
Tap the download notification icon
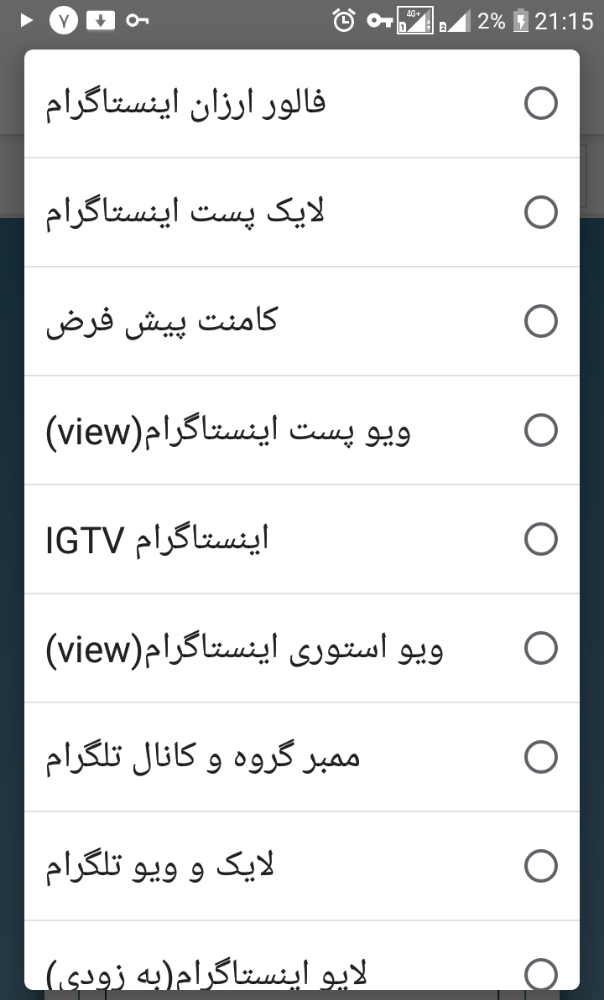point(100,20)
